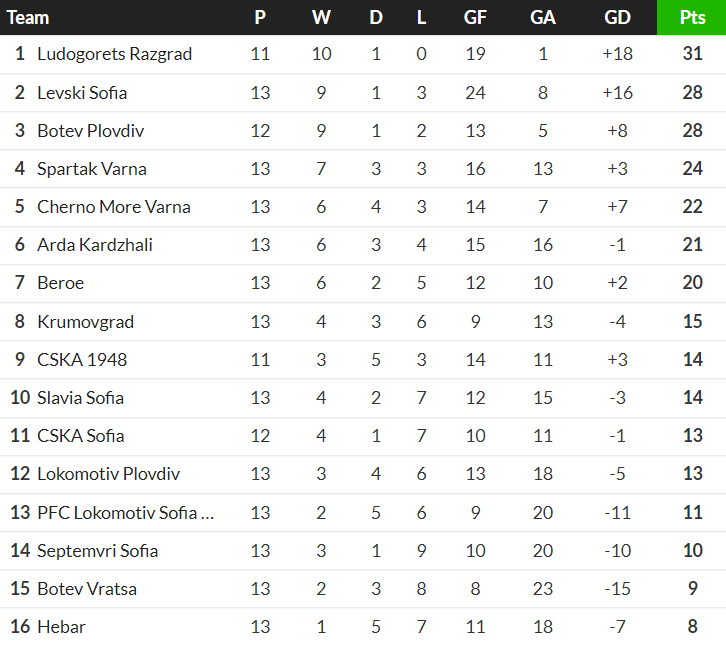Click the GA column header
This screenshot has width=726, height=646.
pos(543,17)
